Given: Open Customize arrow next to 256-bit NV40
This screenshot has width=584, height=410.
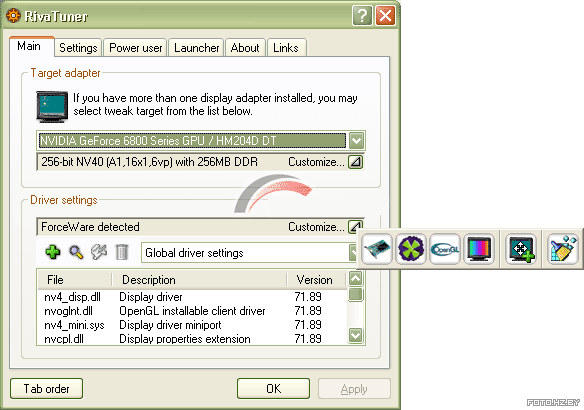Looking at the screenshot, I should (x=356, y=162).
